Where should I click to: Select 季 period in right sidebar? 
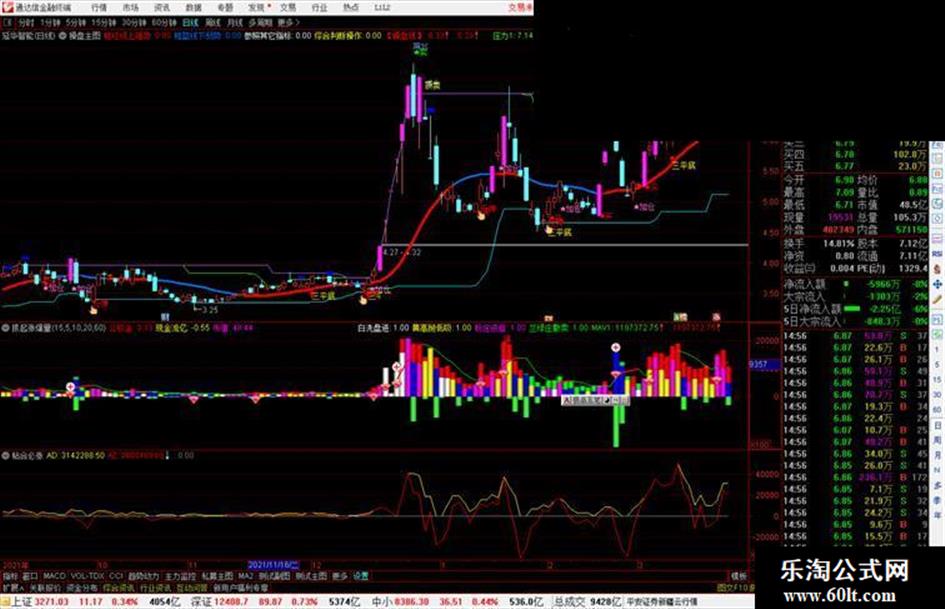pos(937,500)
